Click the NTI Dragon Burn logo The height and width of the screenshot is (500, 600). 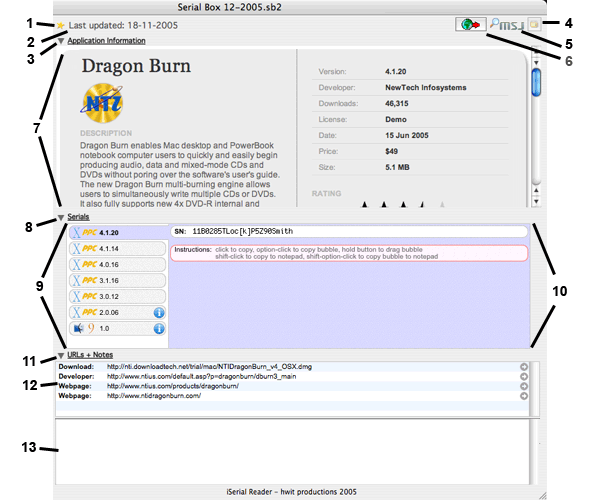pos(102,103)
